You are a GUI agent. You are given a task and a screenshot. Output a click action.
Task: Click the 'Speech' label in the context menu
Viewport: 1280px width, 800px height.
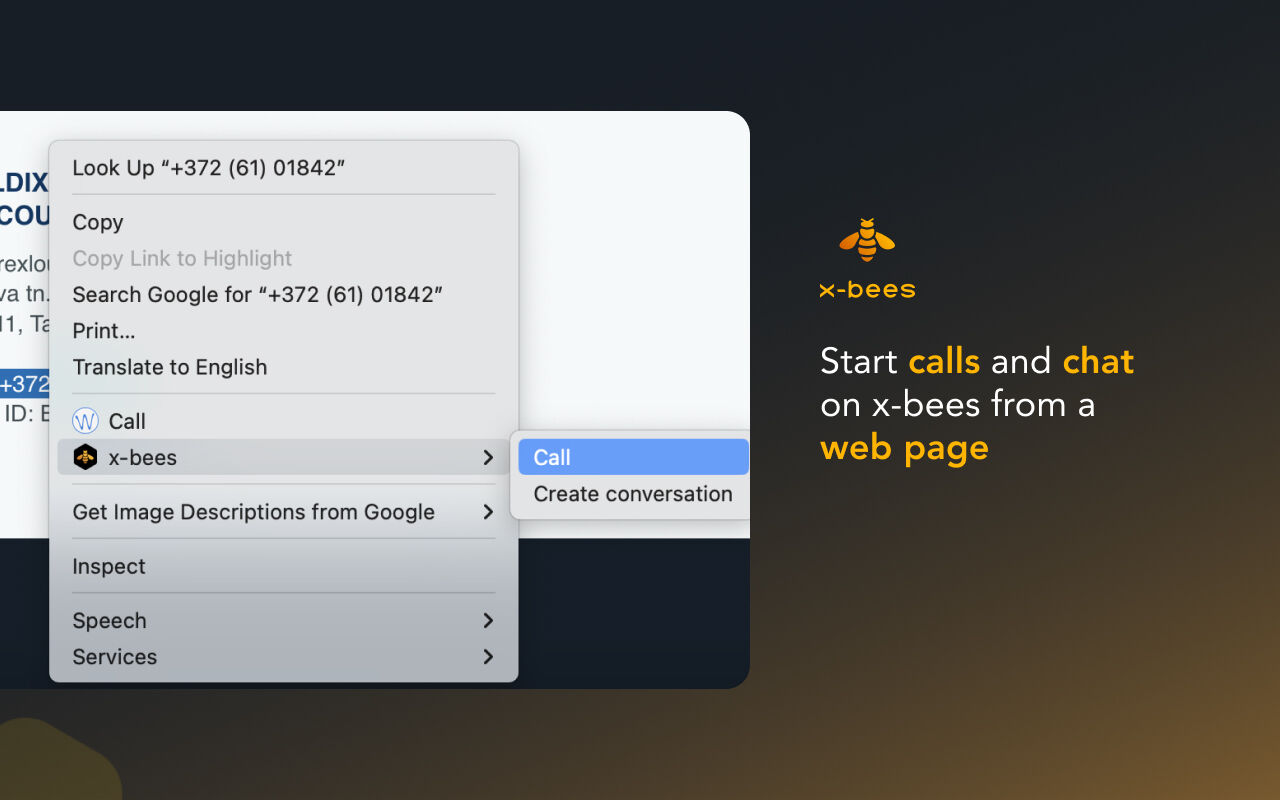110,621
